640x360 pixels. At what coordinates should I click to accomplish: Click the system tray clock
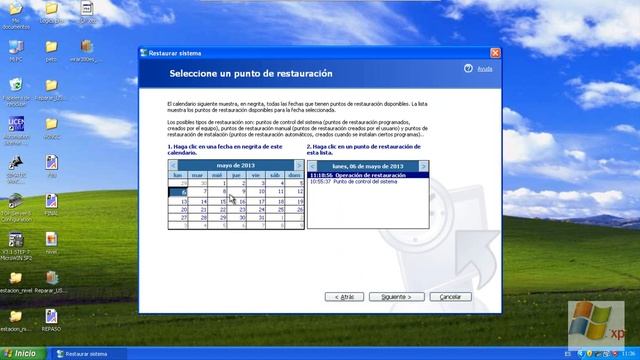[x=629, y=353]
